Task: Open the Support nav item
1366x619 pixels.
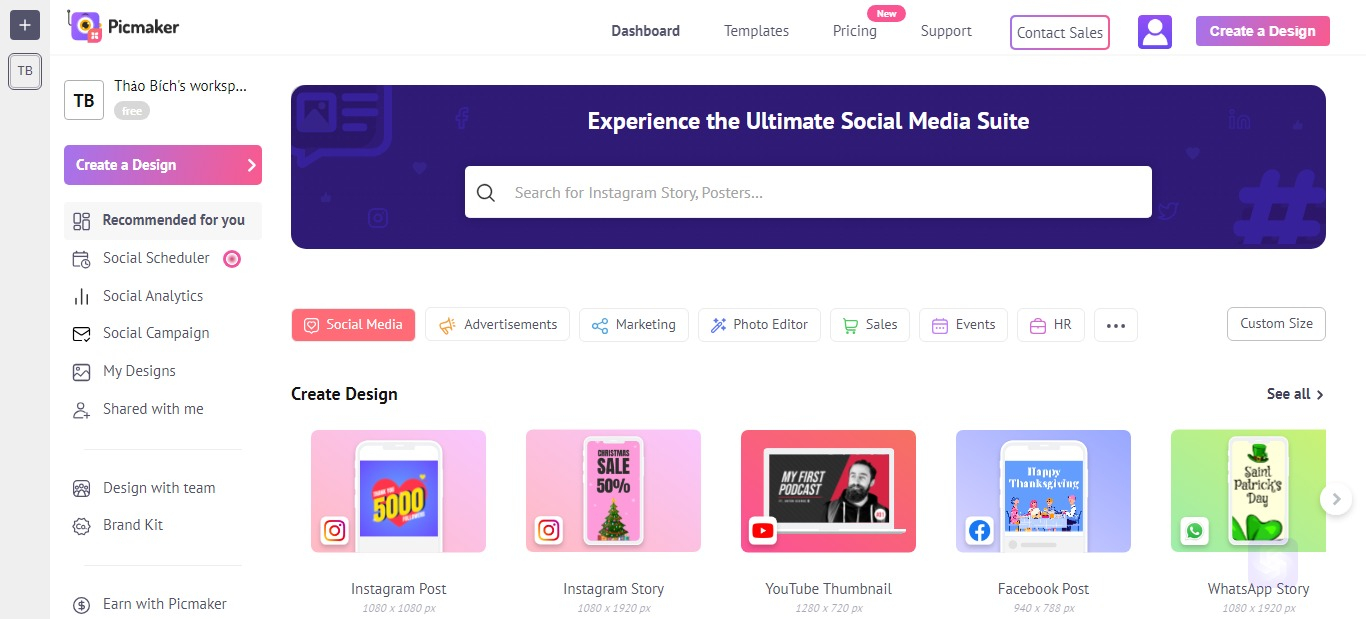Action: point(946,31)
